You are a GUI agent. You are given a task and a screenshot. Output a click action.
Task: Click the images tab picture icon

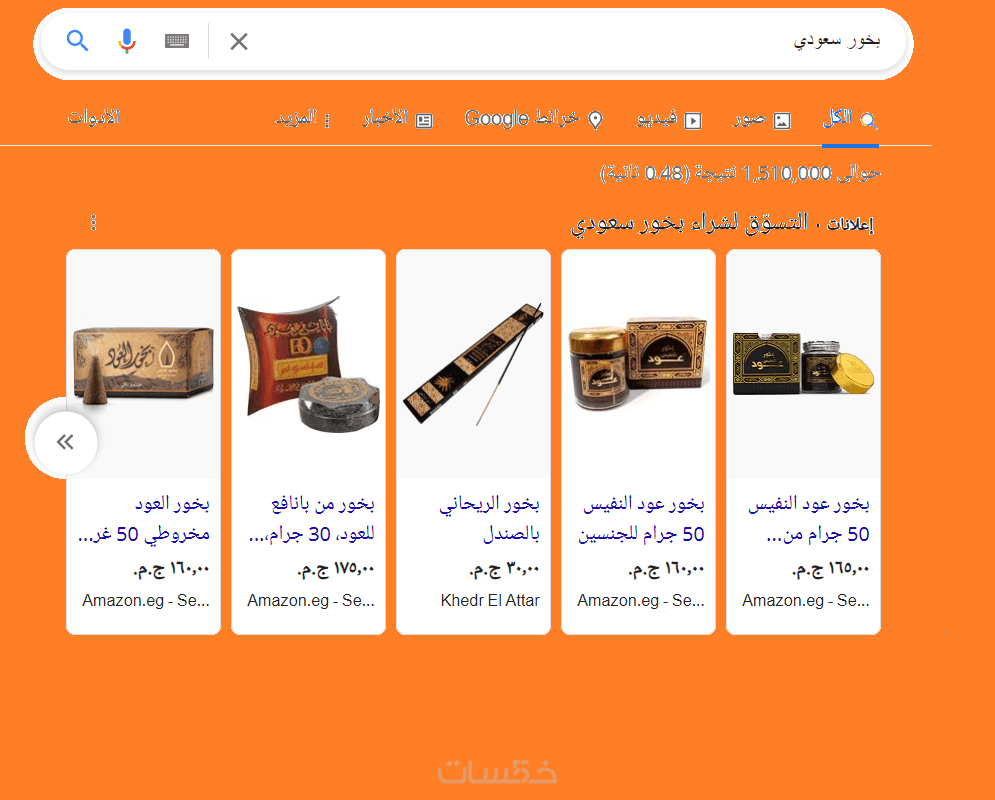pyautogui.click(x=782, y=121)
